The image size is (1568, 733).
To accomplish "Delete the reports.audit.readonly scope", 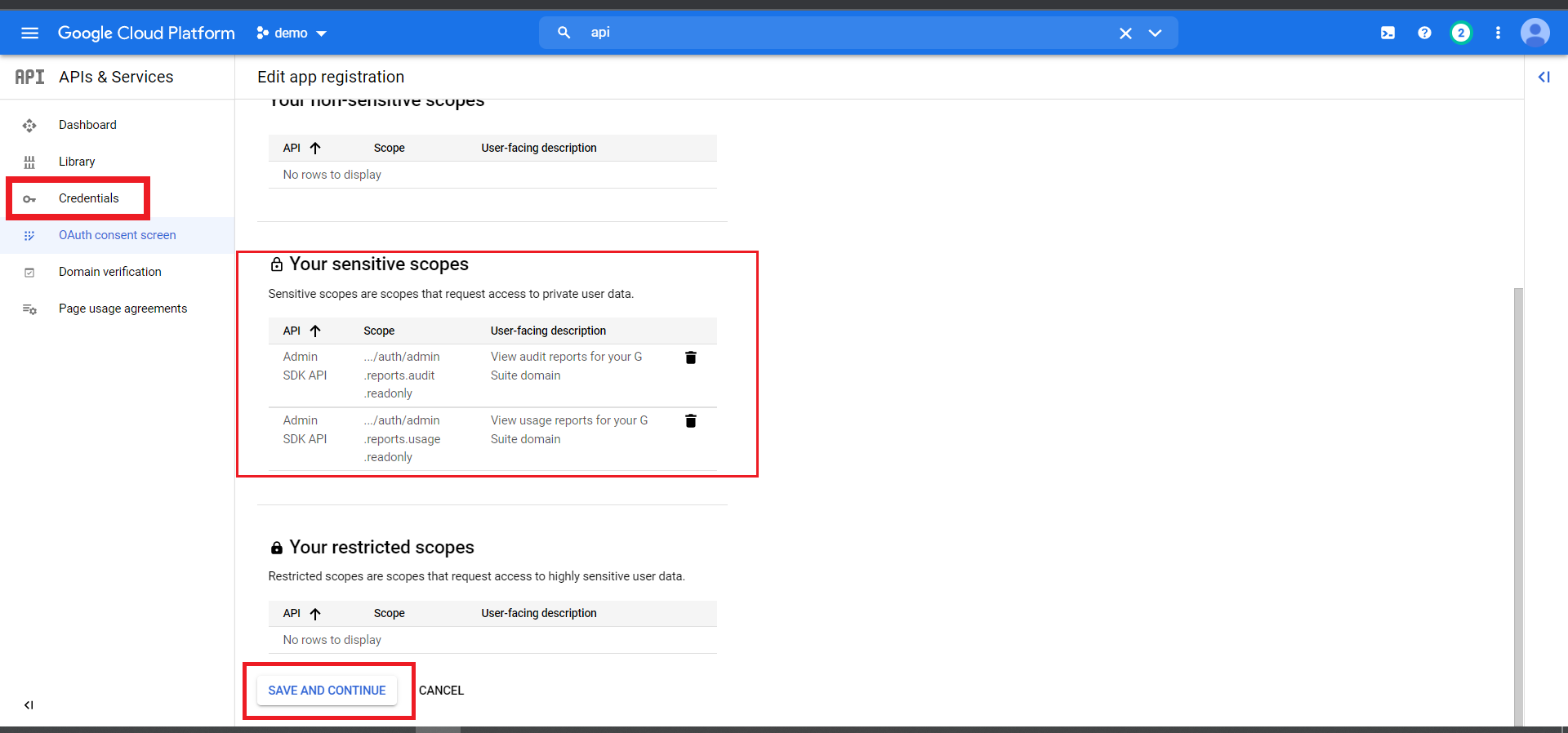I will coord(690,358).
